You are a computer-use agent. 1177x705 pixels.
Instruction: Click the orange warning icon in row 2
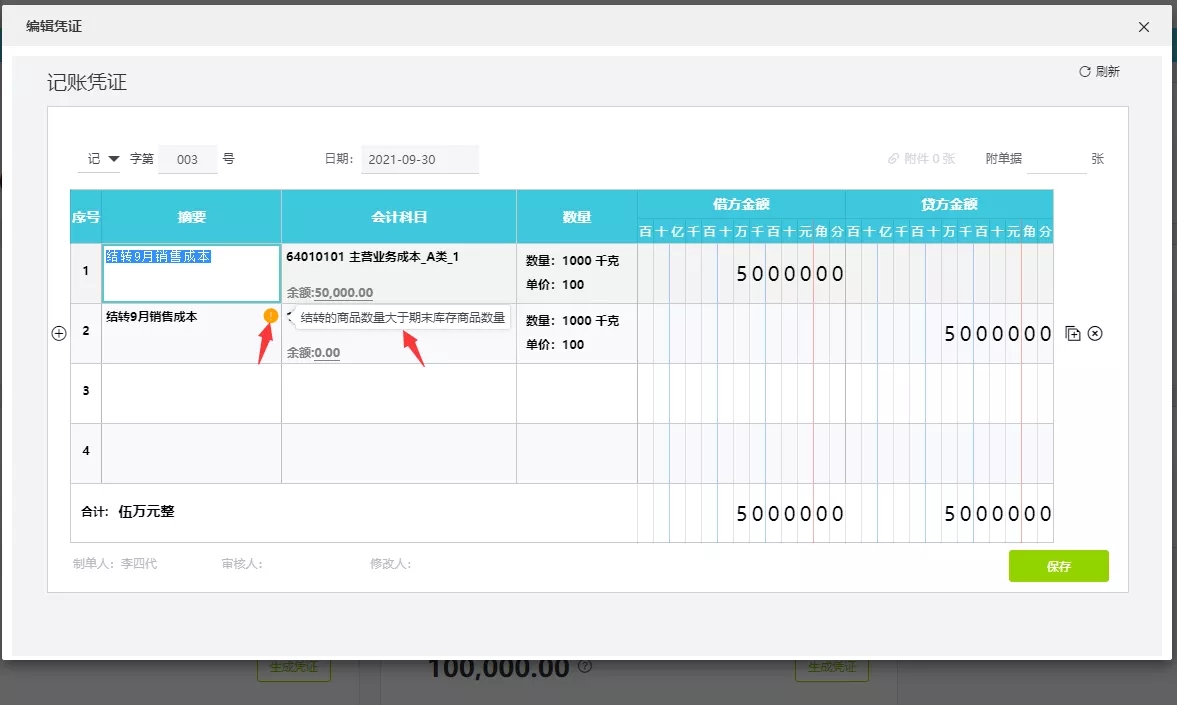click(270, 316)
